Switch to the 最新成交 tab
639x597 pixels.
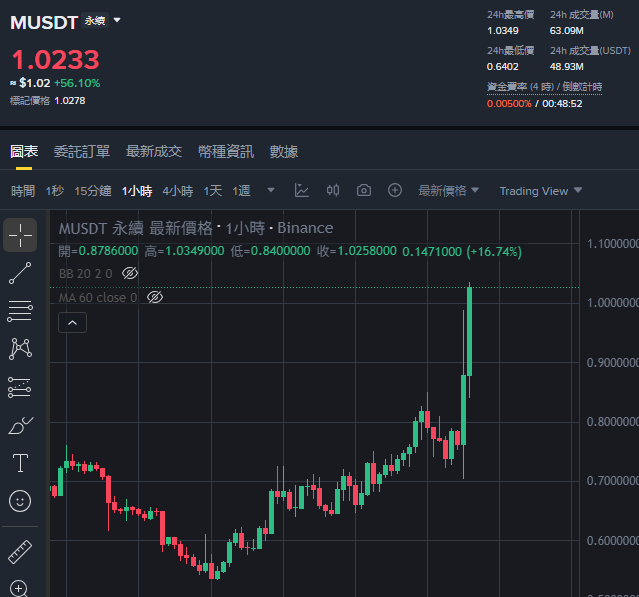click(154, 152)
